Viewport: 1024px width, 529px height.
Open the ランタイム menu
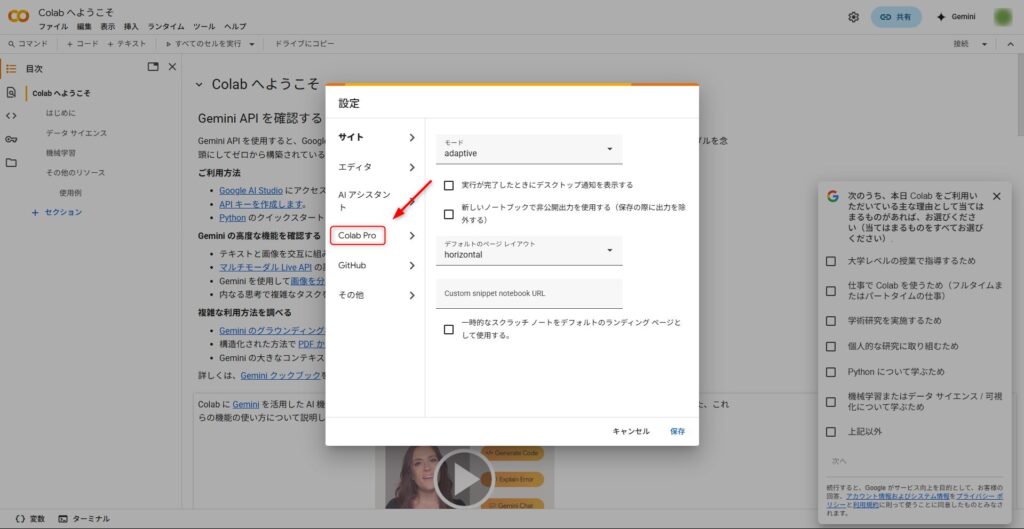(x=167, y=27)
